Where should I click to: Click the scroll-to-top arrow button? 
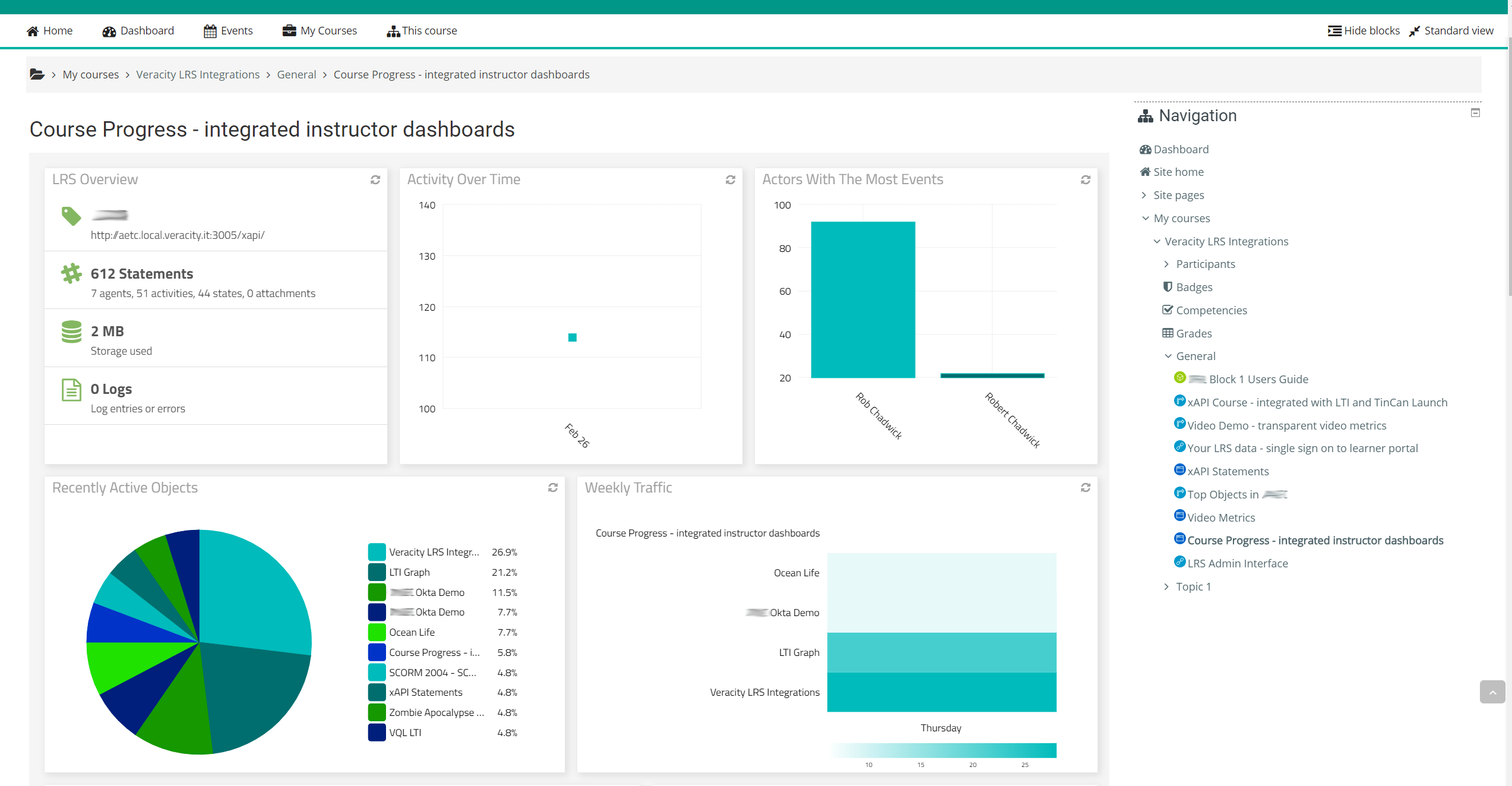click(1492, 692)
